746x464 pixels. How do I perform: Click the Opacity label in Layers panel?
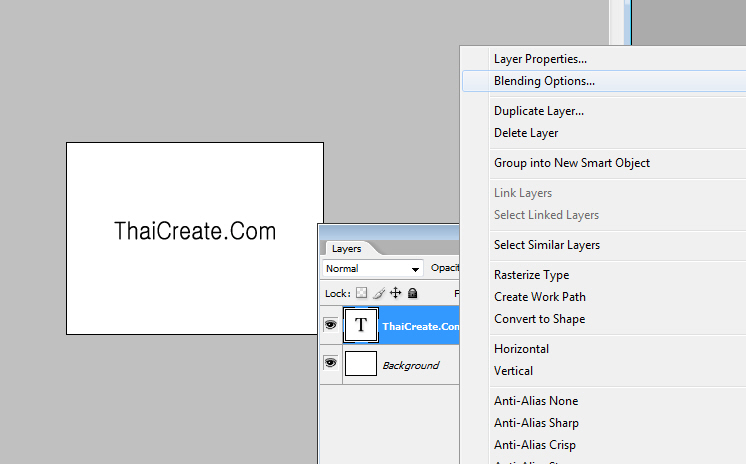coord(445,268)
